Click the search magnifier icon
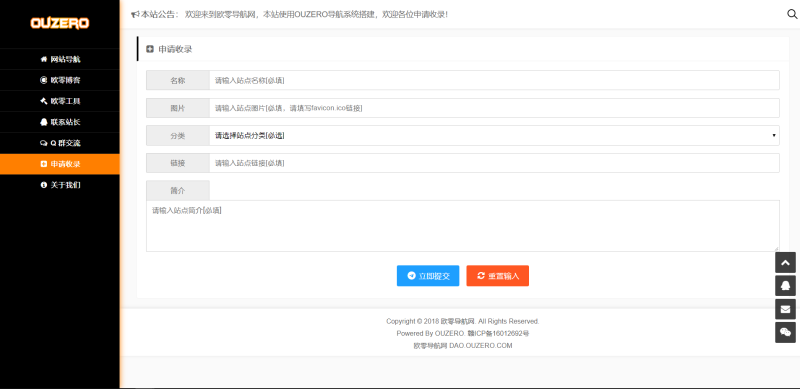This screenshot has width=800, height=389. [792, 14]
